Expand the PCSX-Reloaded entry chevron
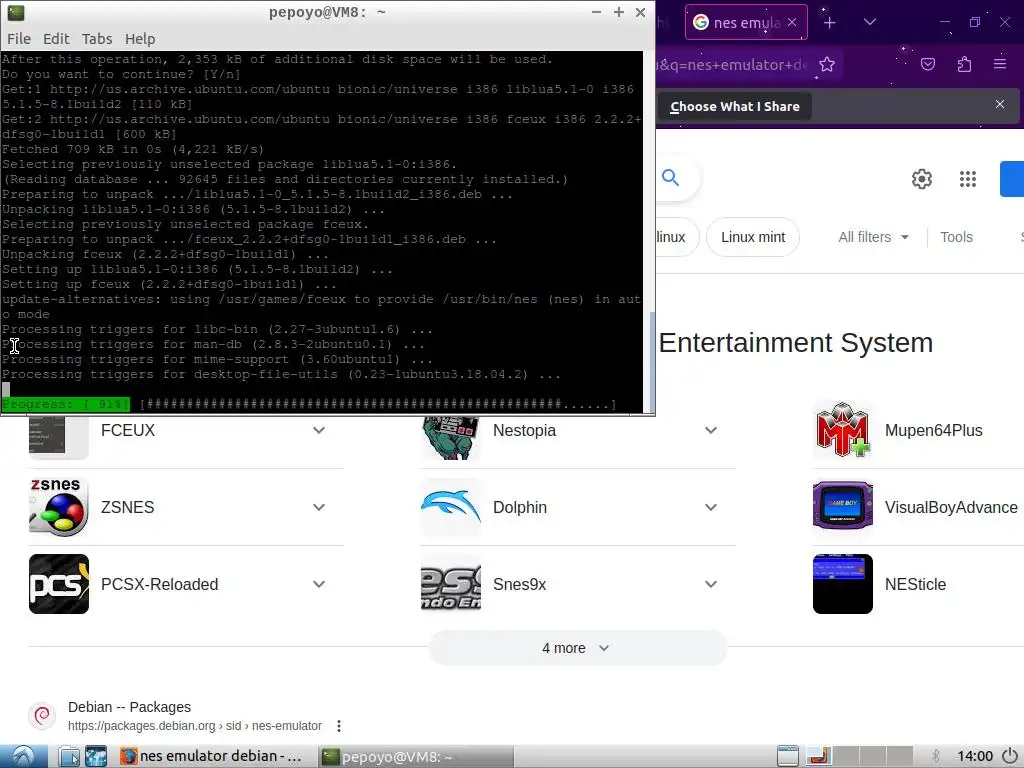Screen dimensions: 1024x768 pyautogui.click(x=319, y=584)
